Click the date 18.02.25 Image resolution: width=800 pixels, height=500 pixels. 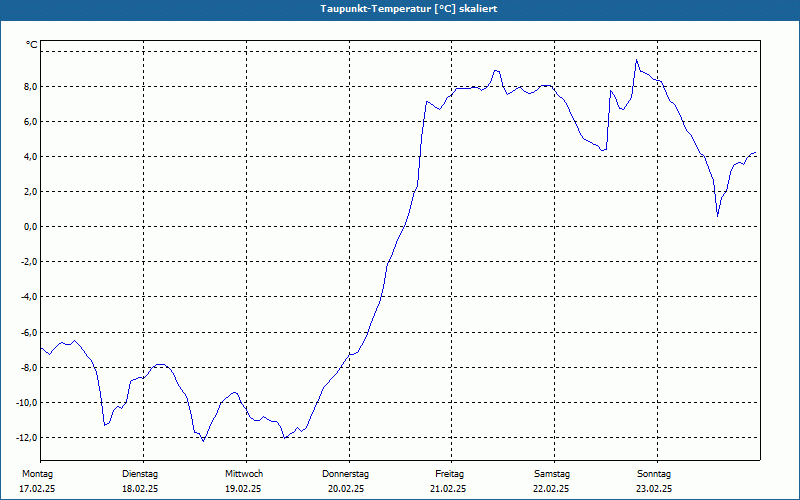[x=140, y=489]
